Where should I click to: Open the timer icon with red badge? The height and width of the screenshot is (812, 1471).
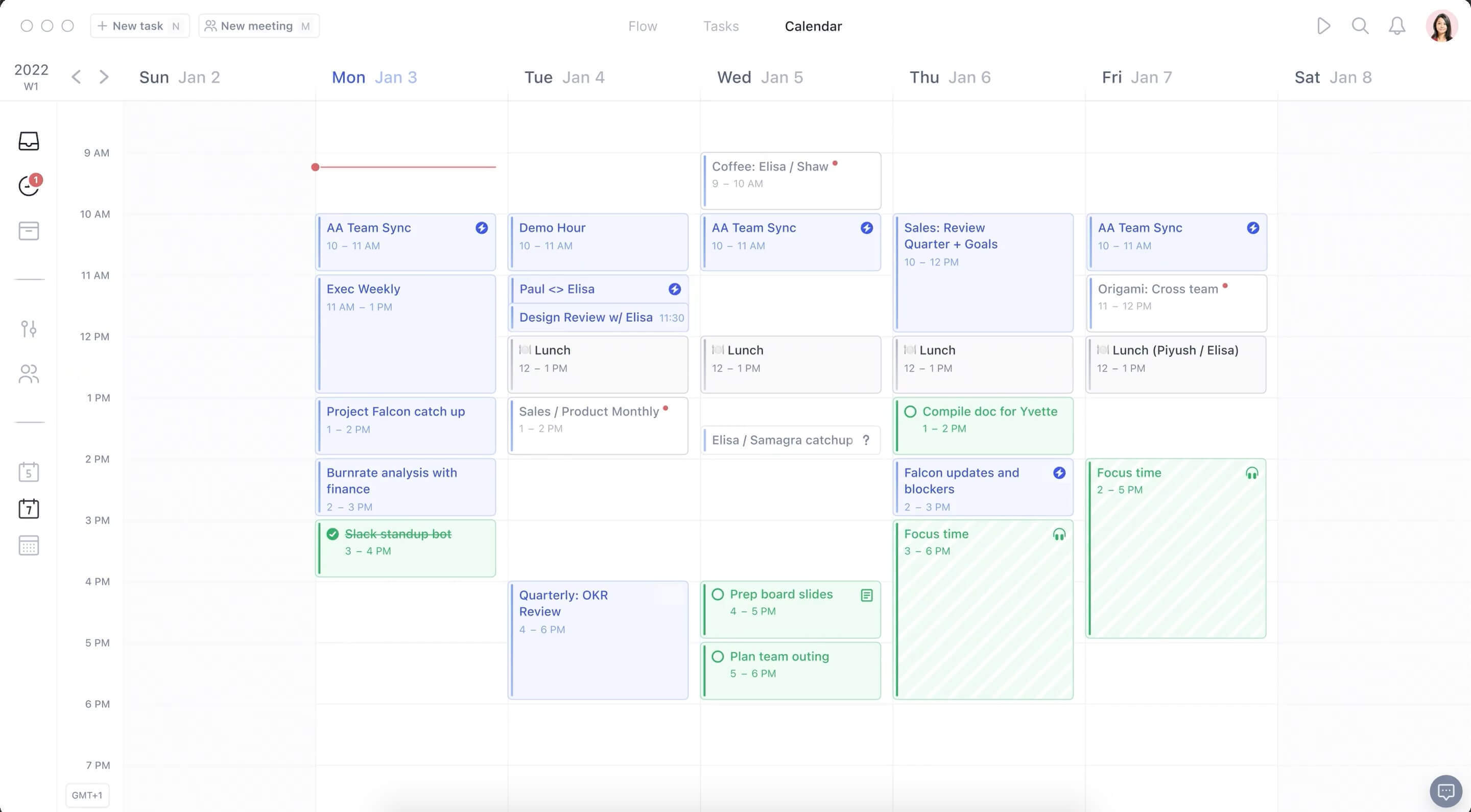(29, 185)
